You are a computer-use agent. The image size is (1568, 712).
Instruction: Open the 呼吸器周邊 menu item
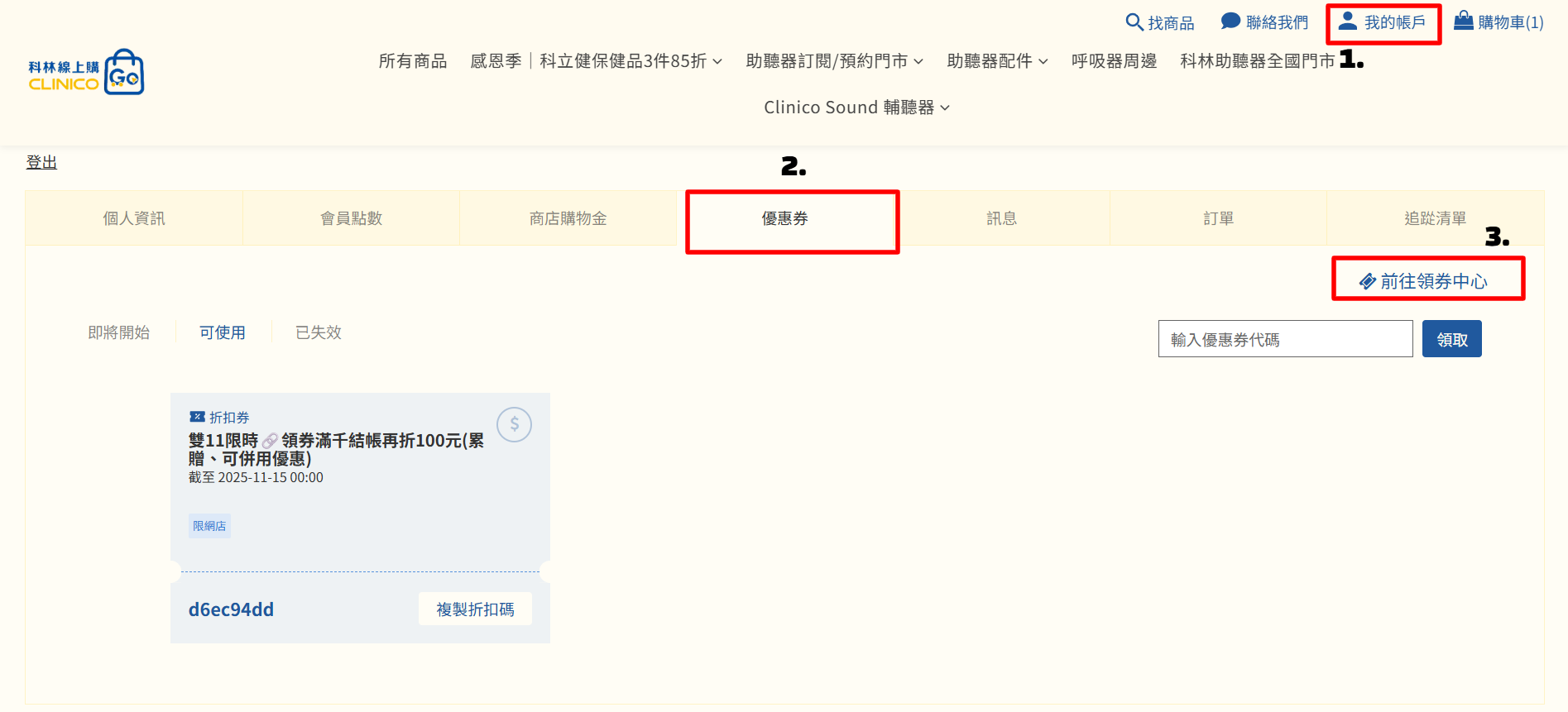(x=1115, y=61)
